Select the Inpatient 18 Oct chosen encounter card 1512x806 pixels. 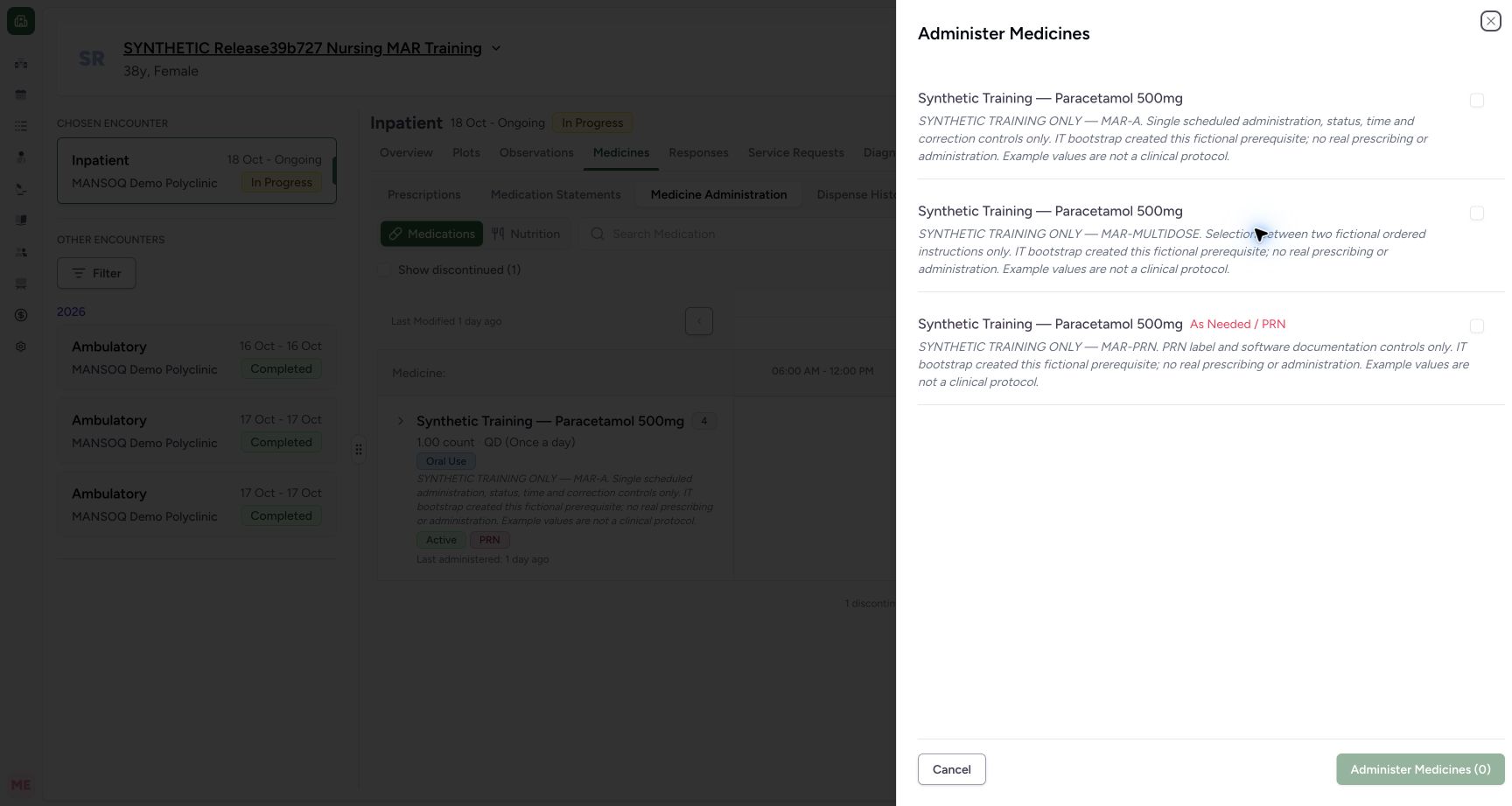197,171
